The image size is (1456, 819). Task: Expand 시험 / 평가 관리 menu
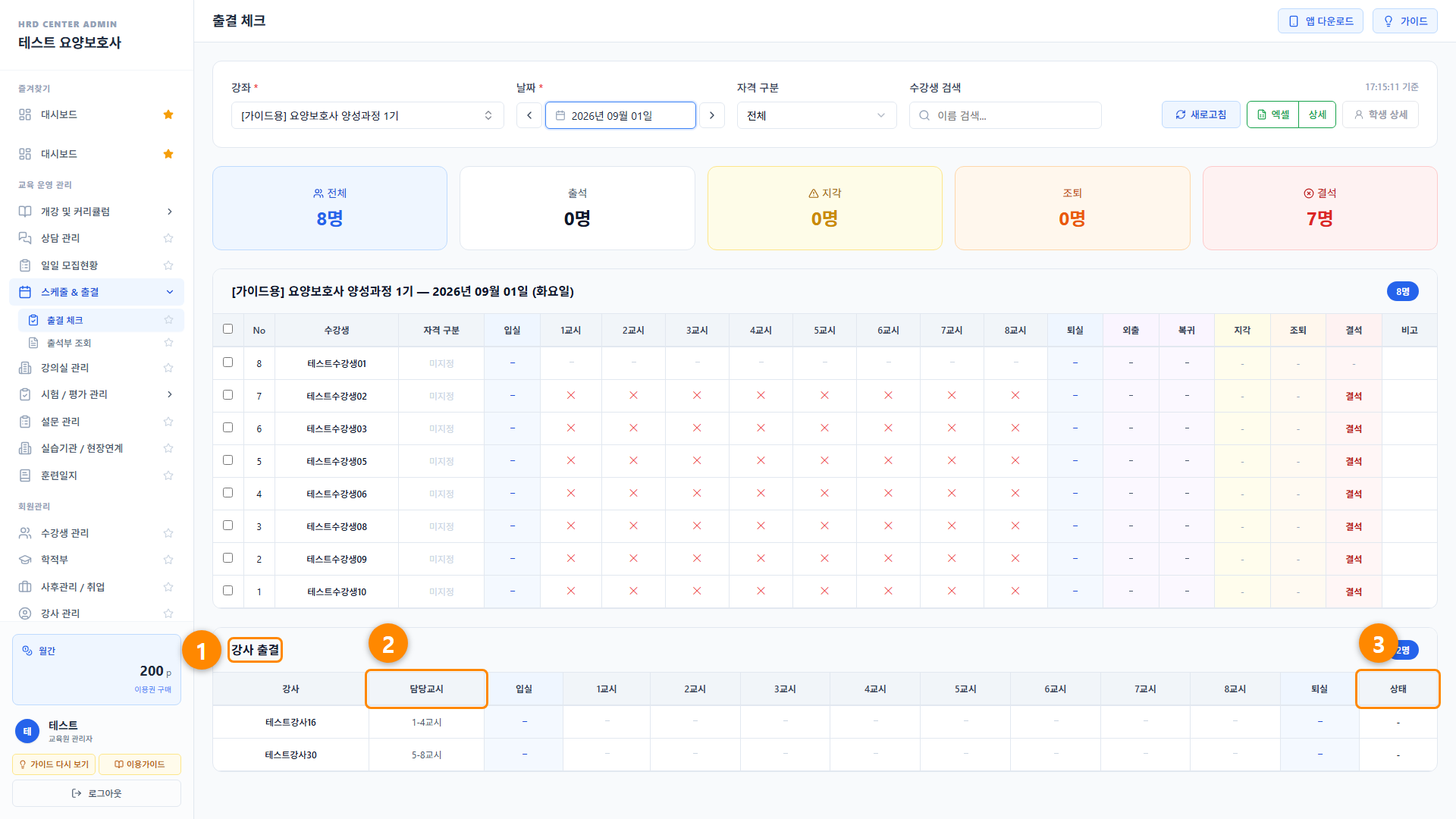(x=96, y=394)
